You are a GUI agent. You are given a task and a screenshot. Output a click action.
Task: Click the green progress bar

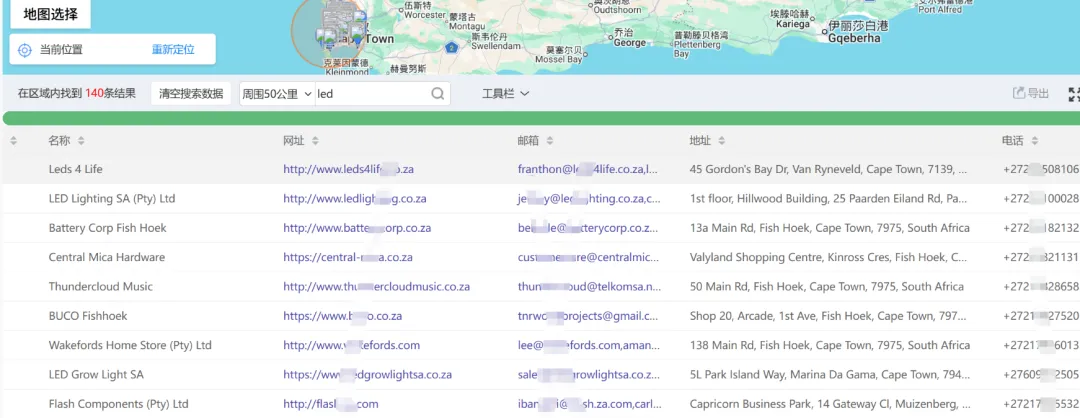point(541,118)
